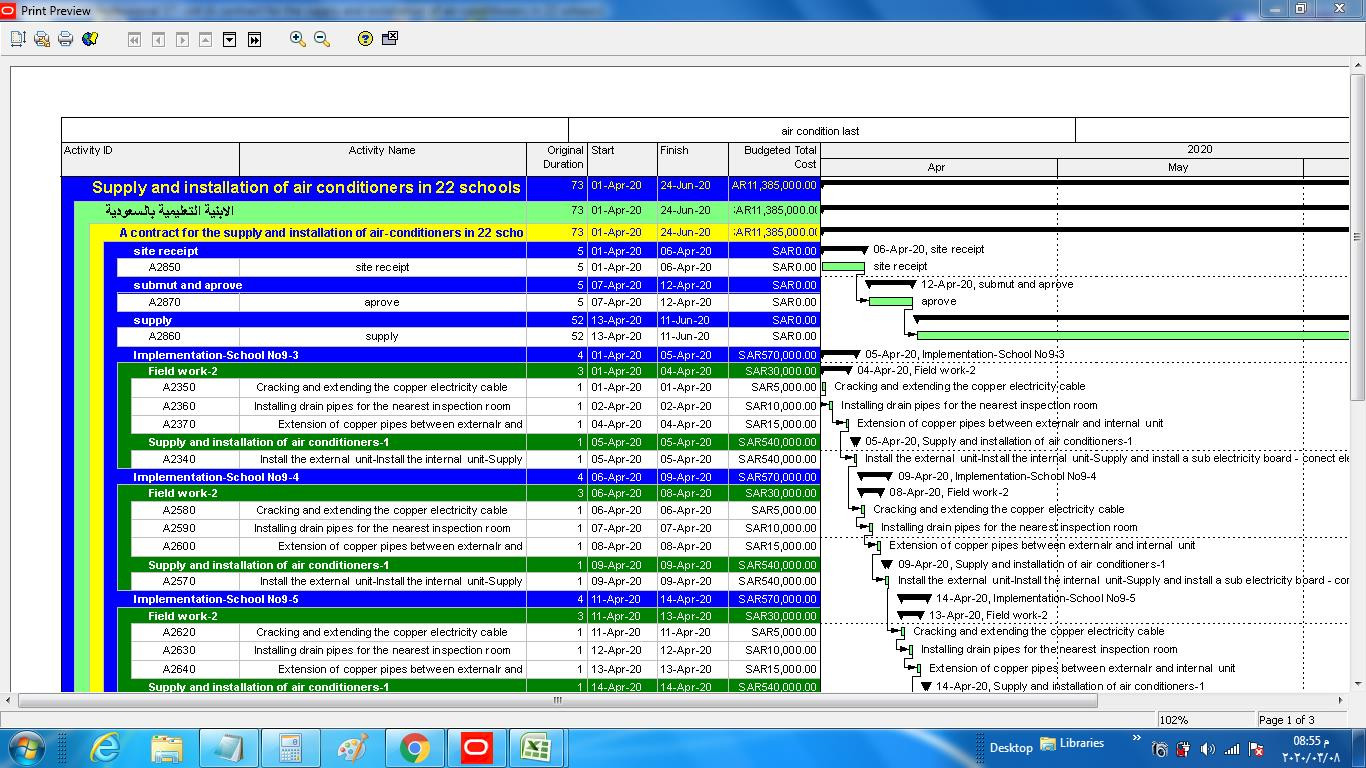Click the Publish globe icon

(90, 39)
